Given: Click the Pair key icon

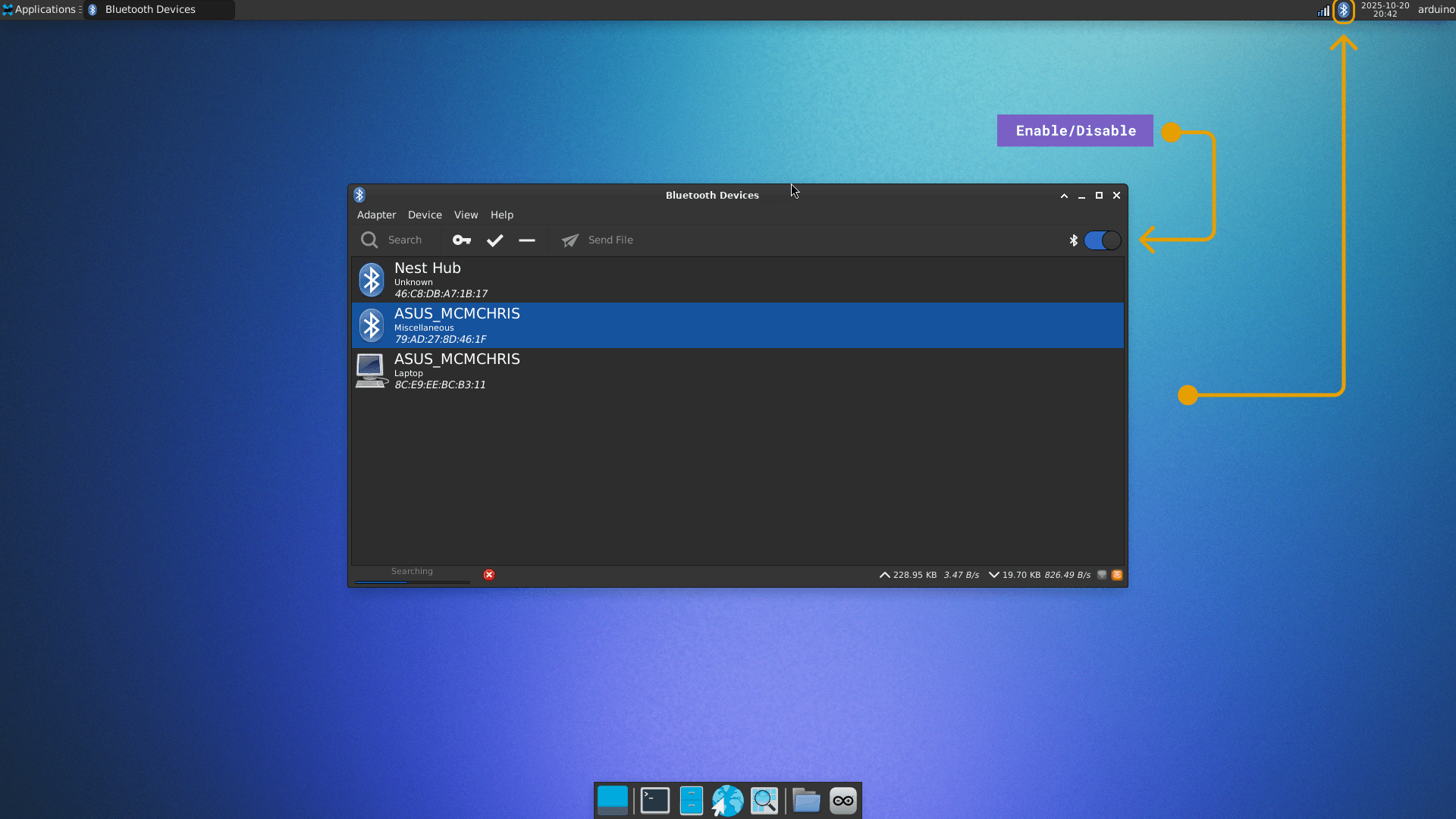Looking at the screenshot, I should point(462,240).
